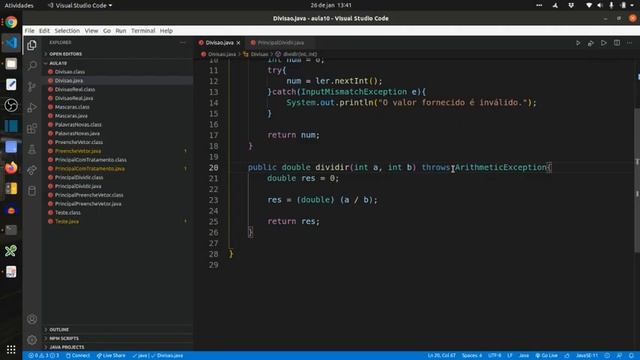Open the Visual Studio Code app menu dropdown

[x=80, y=5]
